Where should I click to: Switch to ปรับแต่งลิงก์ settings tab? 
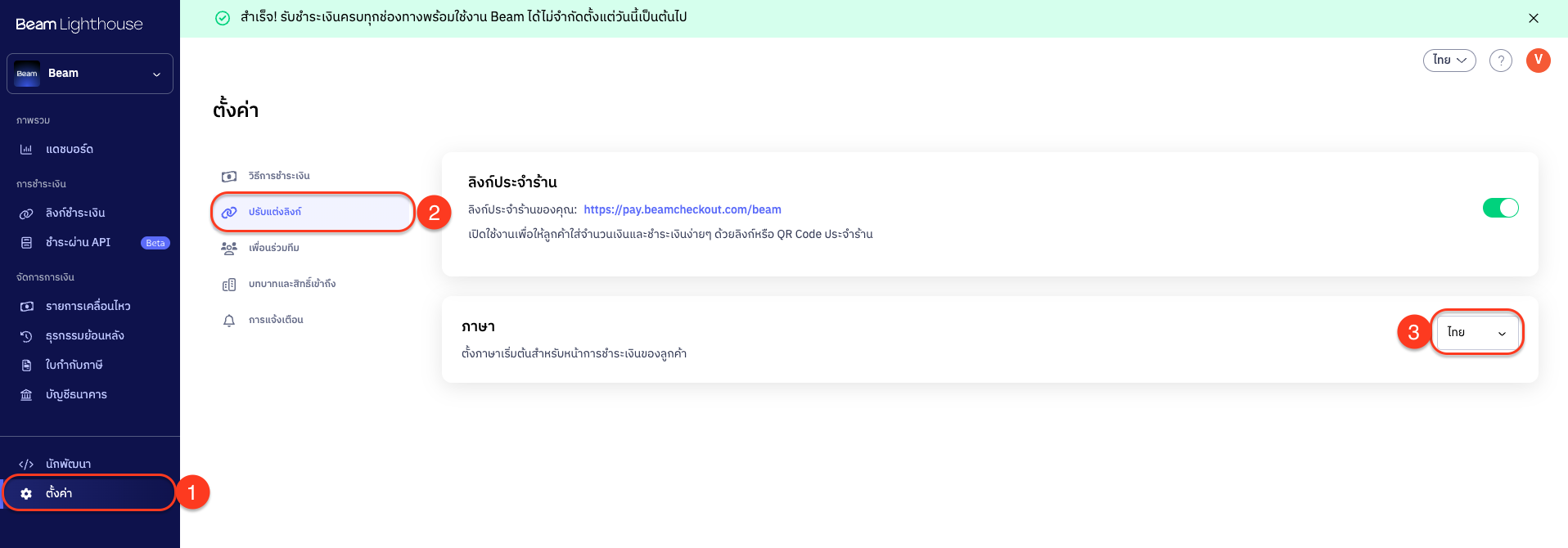[313, 213]
